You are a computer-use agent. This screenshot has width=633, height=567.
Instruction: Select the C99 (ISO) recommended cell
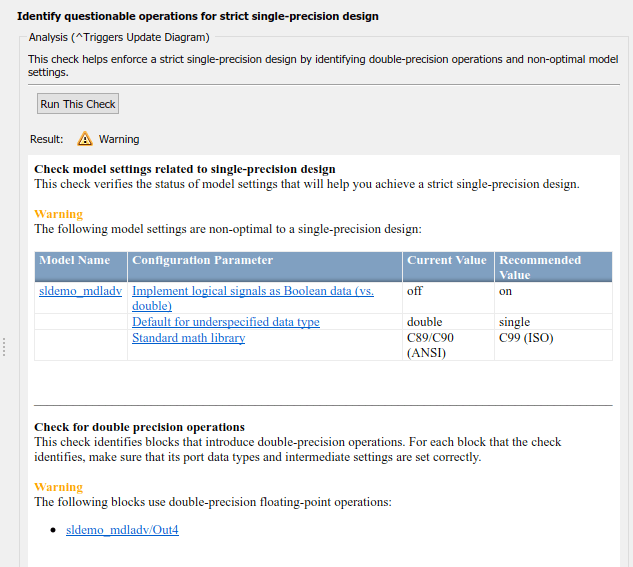tap(526, 338)
